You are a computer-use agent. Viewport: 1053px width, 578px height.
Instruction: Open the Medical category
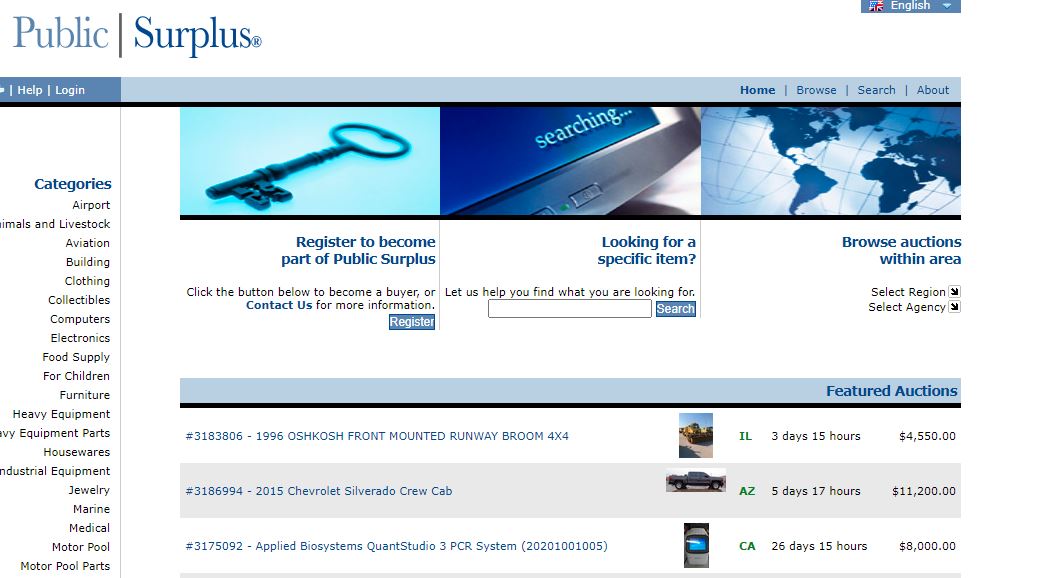click(x=89, y=528)
